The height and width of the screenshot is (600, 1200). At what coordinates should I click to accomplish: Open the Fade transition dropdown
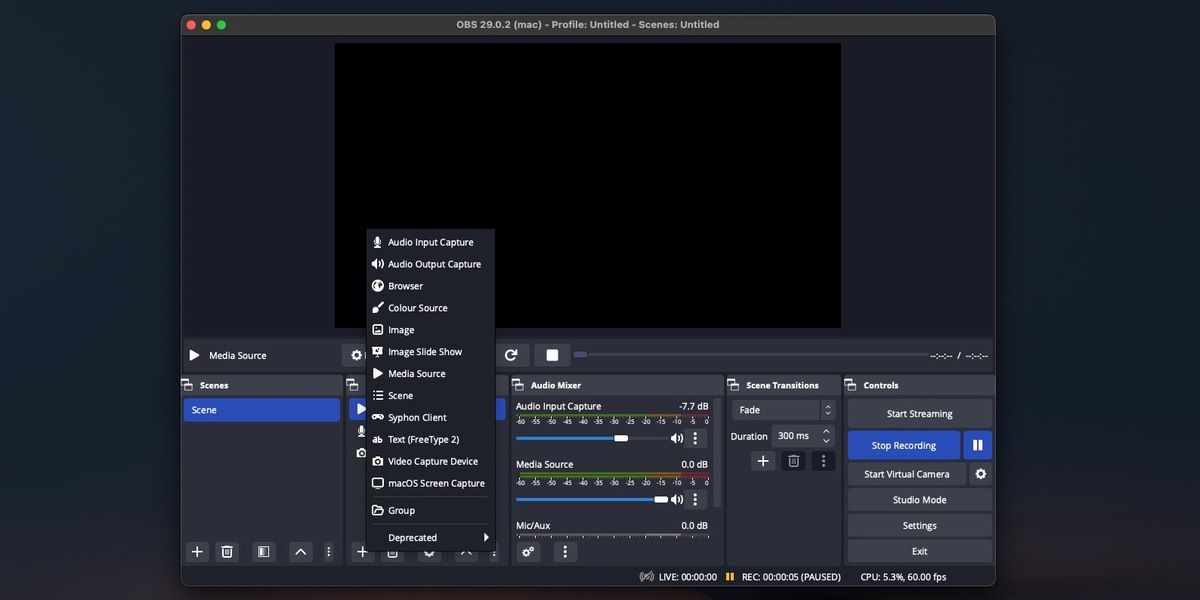pyautogui.click(x=784, y=410)
